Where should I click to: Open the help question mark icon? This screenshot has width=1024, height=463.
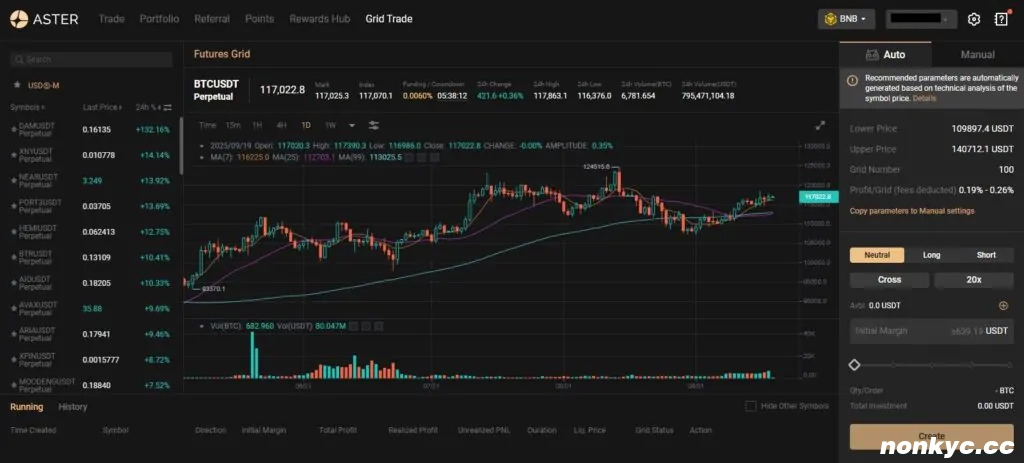pos(1001,19)
